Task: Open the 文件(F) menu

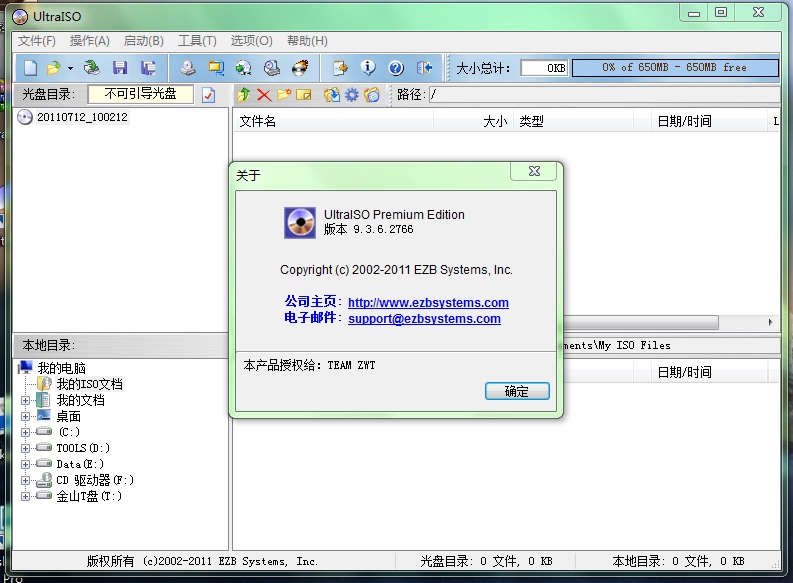Action: pyautogui.click(x=37, y=41)
